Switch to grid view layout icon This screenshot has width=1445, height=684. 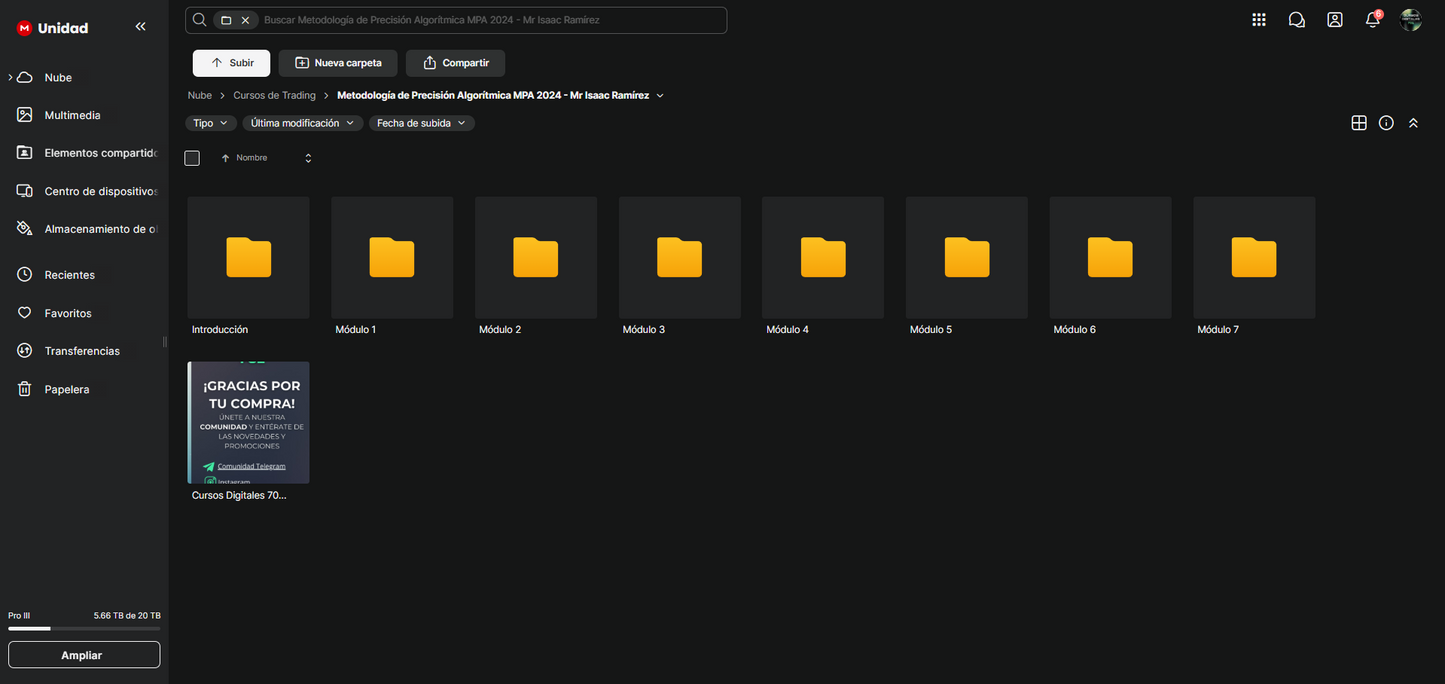click(1359, 123)
